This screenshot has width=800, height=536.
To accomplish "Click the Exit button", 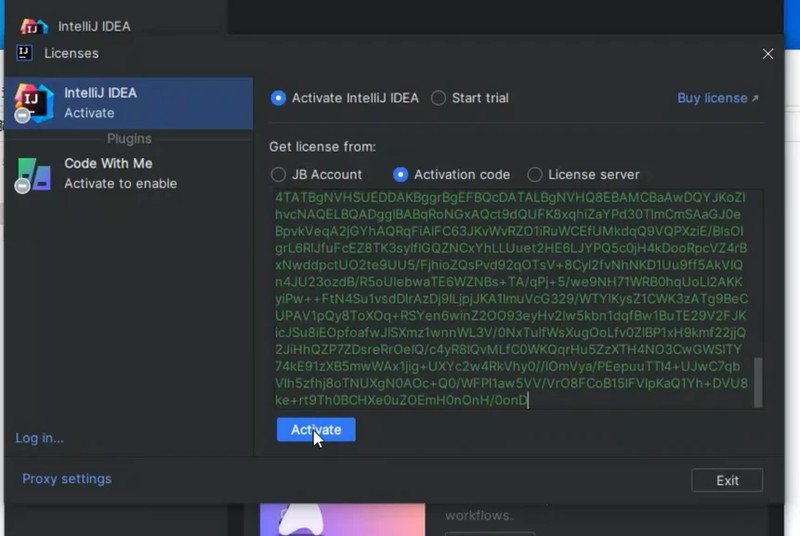I will click(727, 480).
